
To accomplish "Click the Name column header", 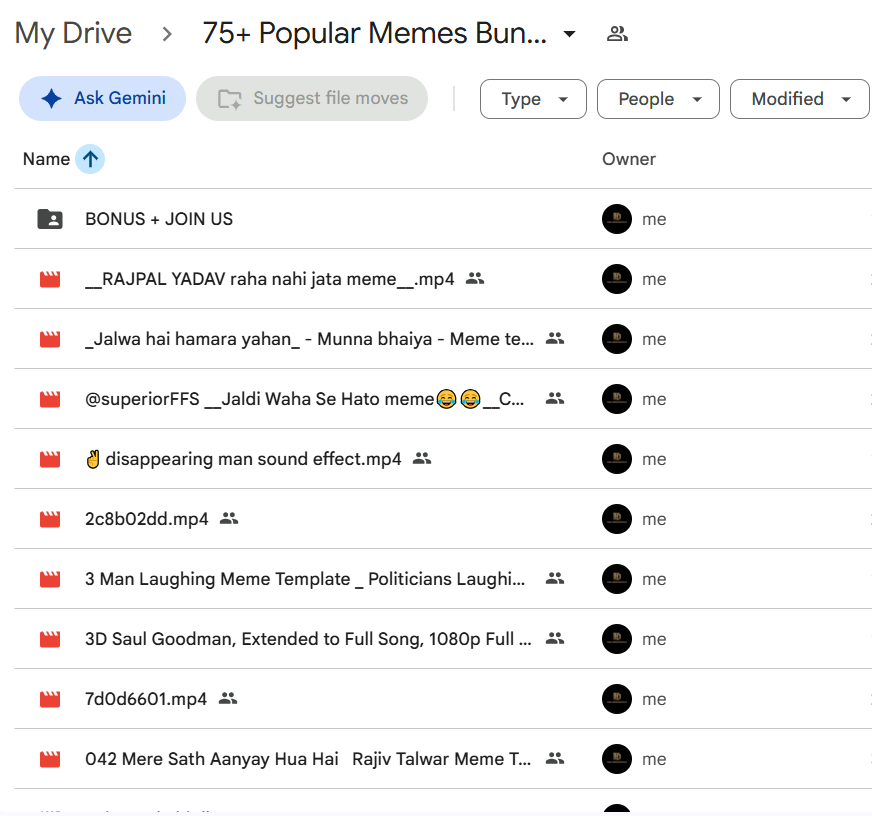I will pyautogui.click(x=46, y=159).
